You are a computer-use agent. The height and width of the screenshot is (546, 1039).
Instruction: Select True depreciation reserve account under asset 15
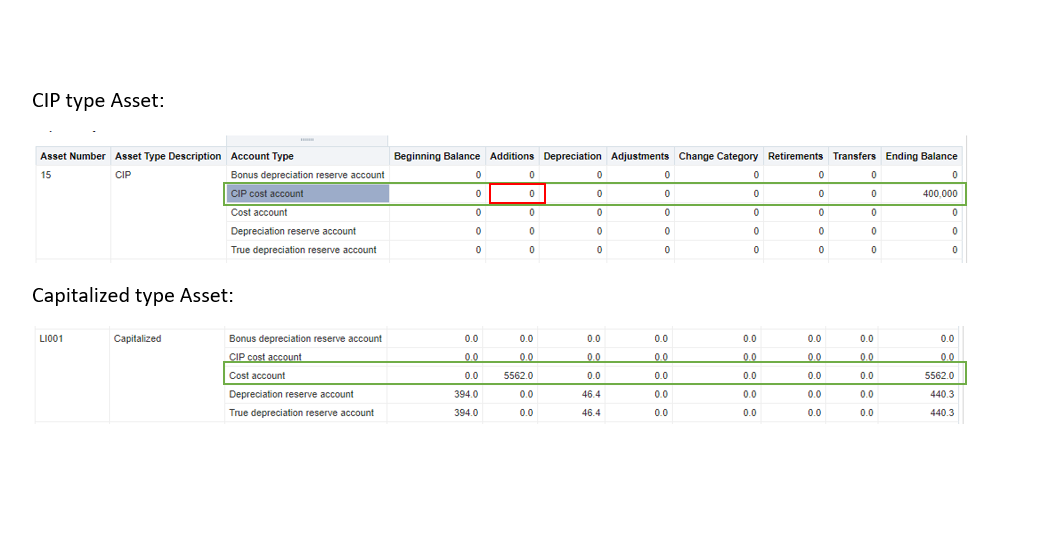pyautogui.click(x=303, y=250)
